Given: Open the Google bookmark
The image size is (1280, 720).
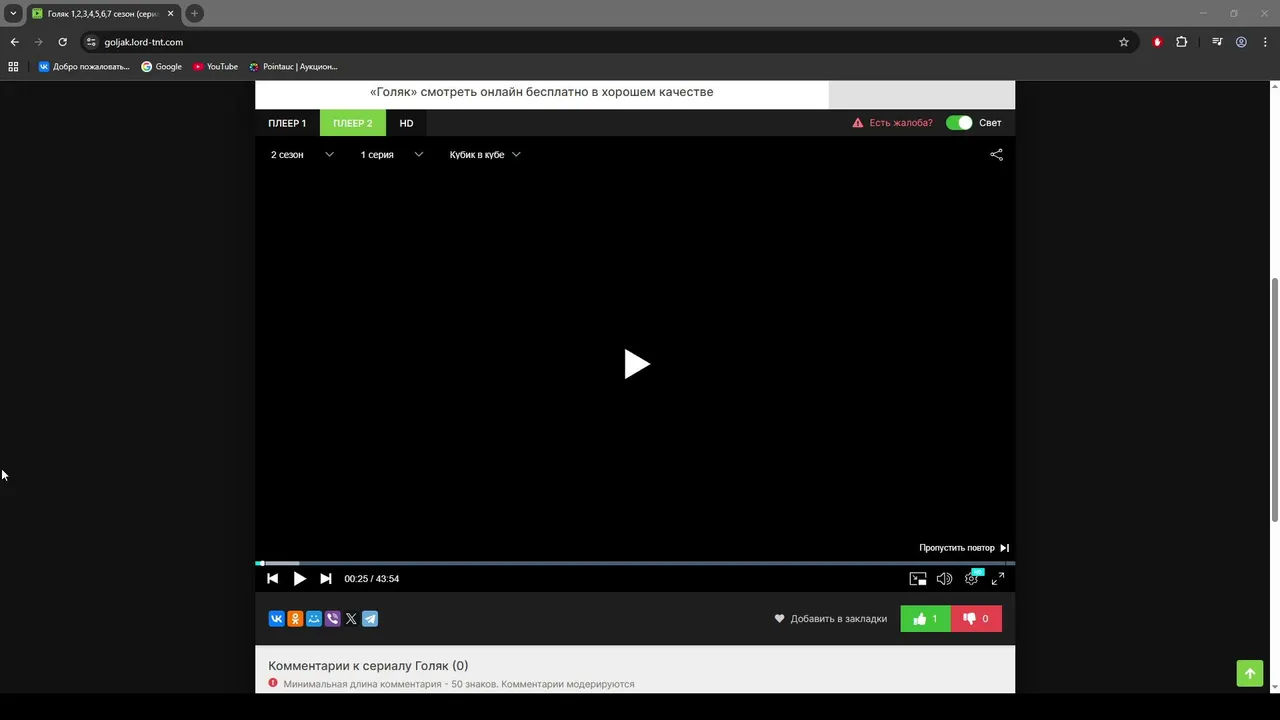Looking at the screenshot, I should [162, 67].
